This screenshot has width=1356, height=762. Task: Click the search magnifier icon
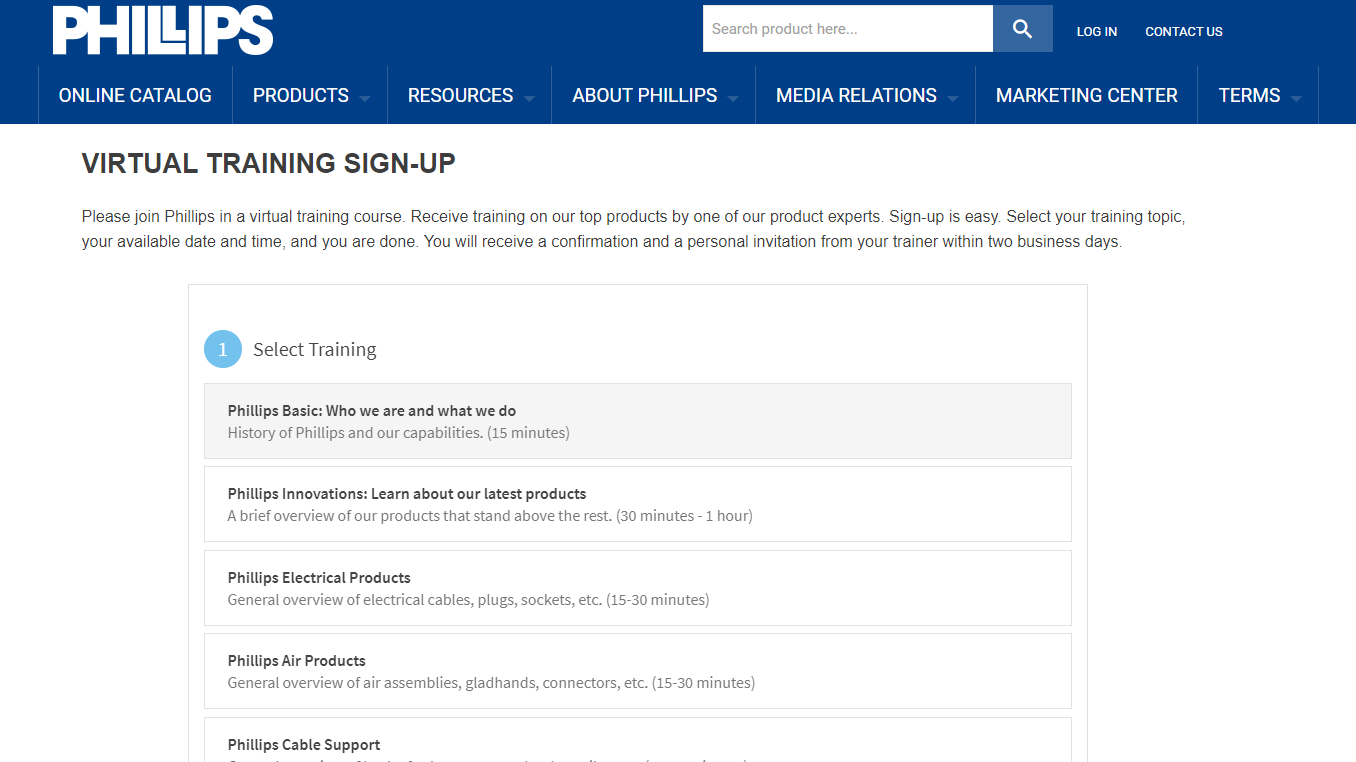[x=1021, y=28]
